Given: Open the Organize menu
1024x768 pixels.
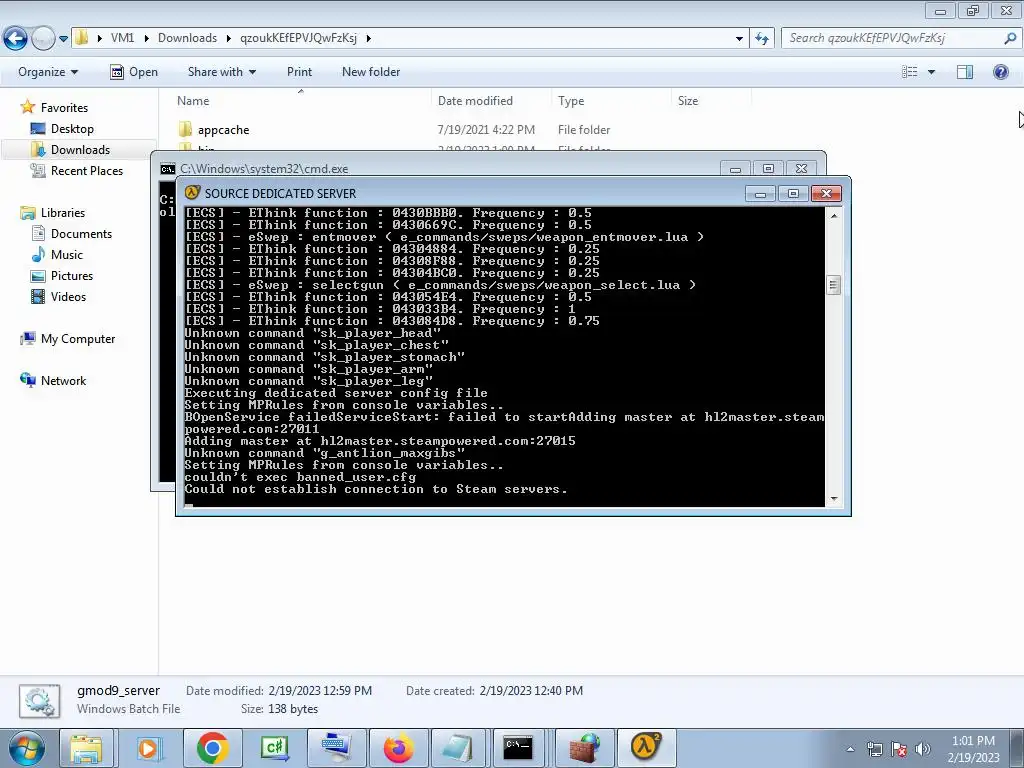Looking at the screenshot, I should 48,72.
